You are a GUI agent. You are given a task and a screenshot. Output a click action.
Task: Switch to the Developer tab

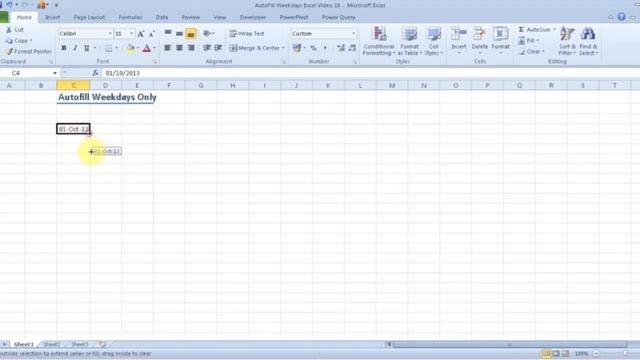(x=253, y=18)
